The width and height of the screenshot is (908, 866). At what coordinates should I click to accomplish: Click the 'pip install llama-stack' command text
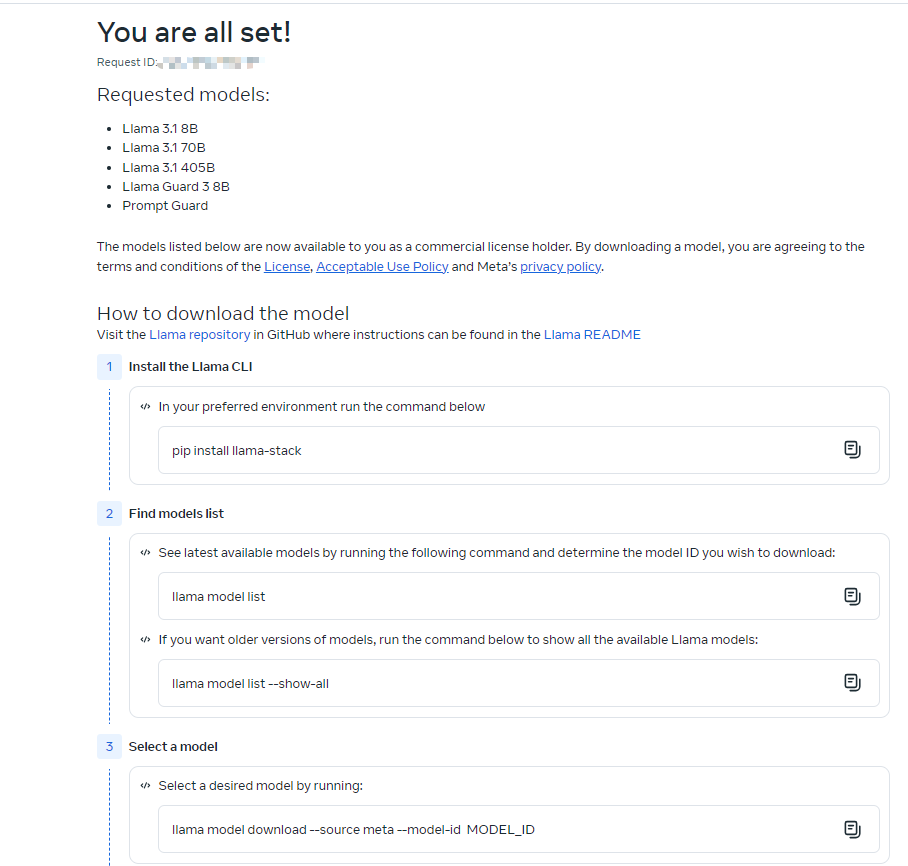(x=237, y=451)
